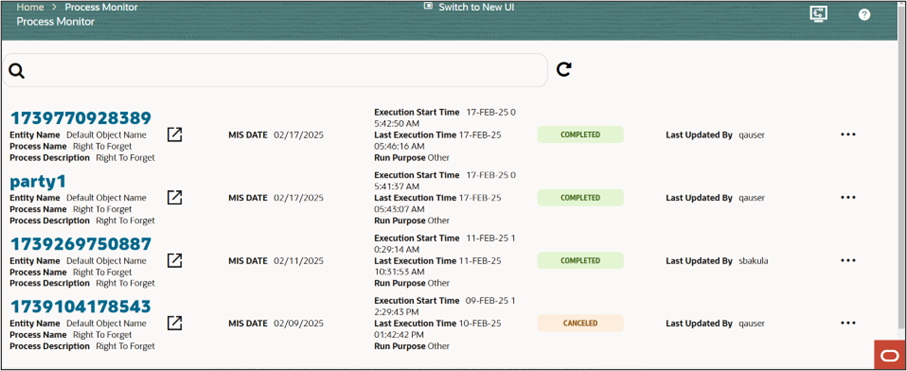Open process 1739770928389
The height and width of the screenshot is (371, 907).
[x=80, y=118]
